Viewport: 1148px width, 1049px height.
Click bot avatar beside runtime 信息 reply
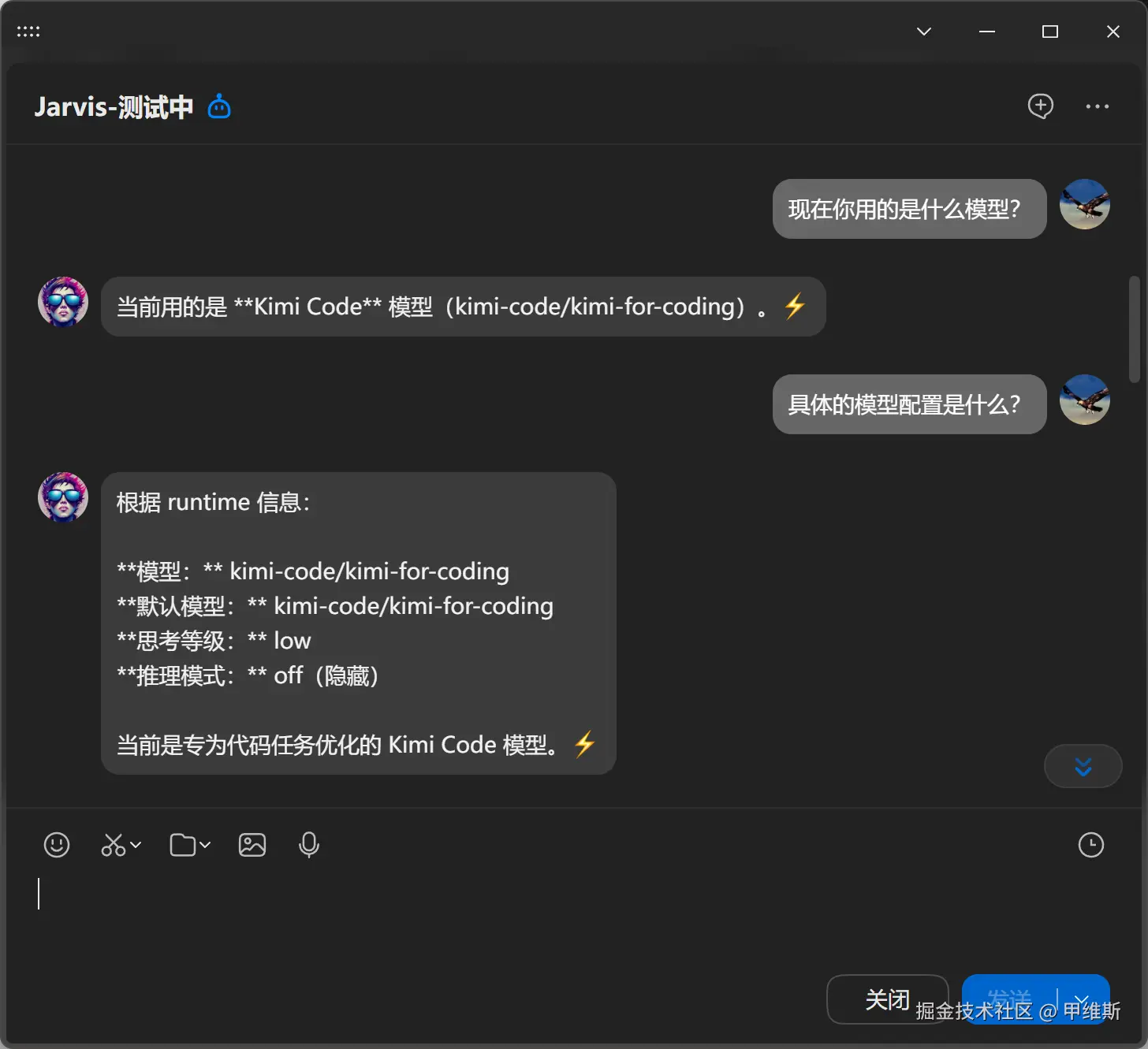tap(63, 497)
